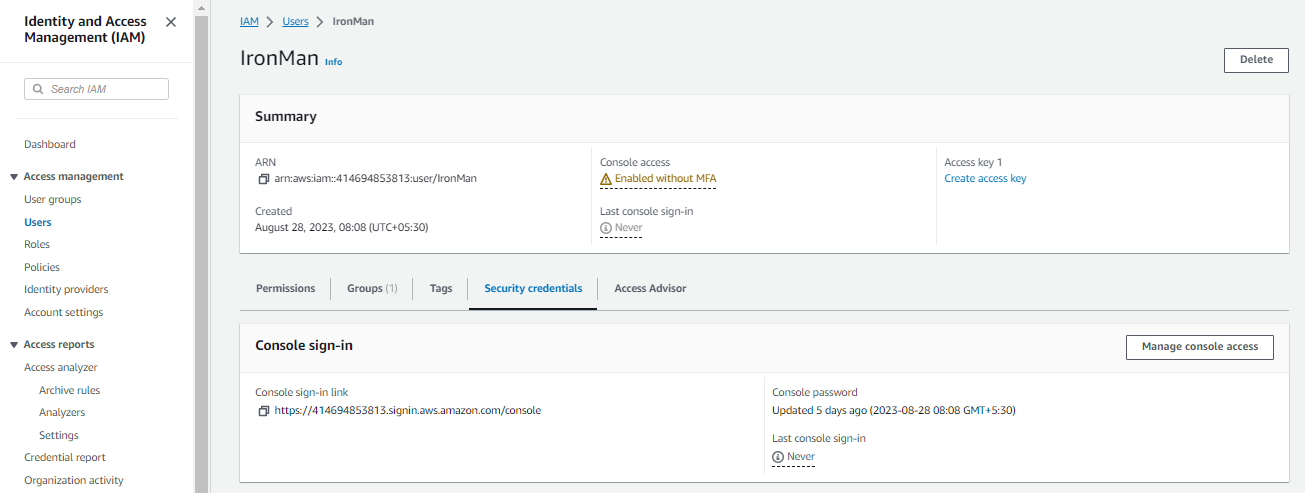The width and height of the screenshot is (1305, 493).
Task: Select the Access Advisor tab
Action: pyautogui.click(x=650, y=288)
